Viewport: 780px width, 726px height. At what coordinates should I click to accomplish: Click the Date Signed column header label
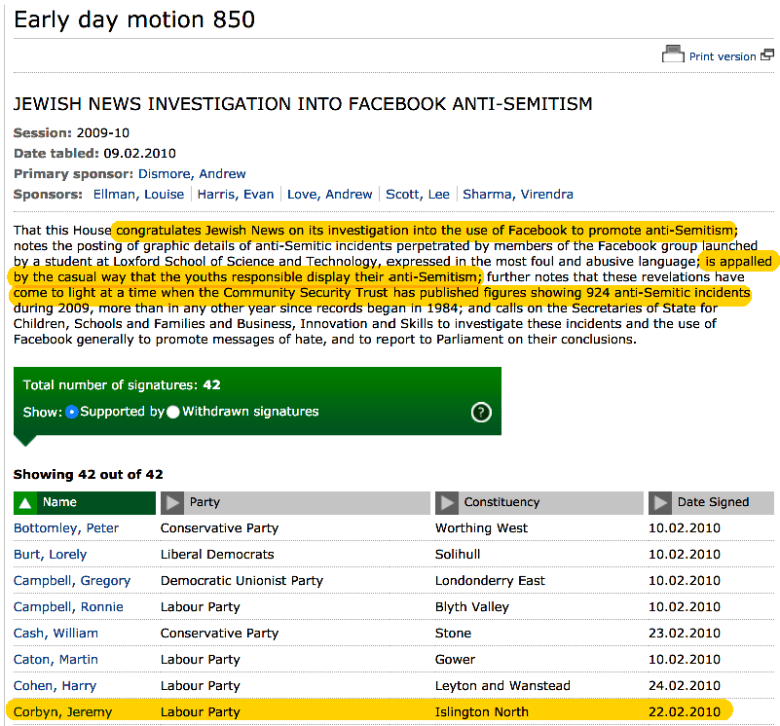(x=713, y=502)
